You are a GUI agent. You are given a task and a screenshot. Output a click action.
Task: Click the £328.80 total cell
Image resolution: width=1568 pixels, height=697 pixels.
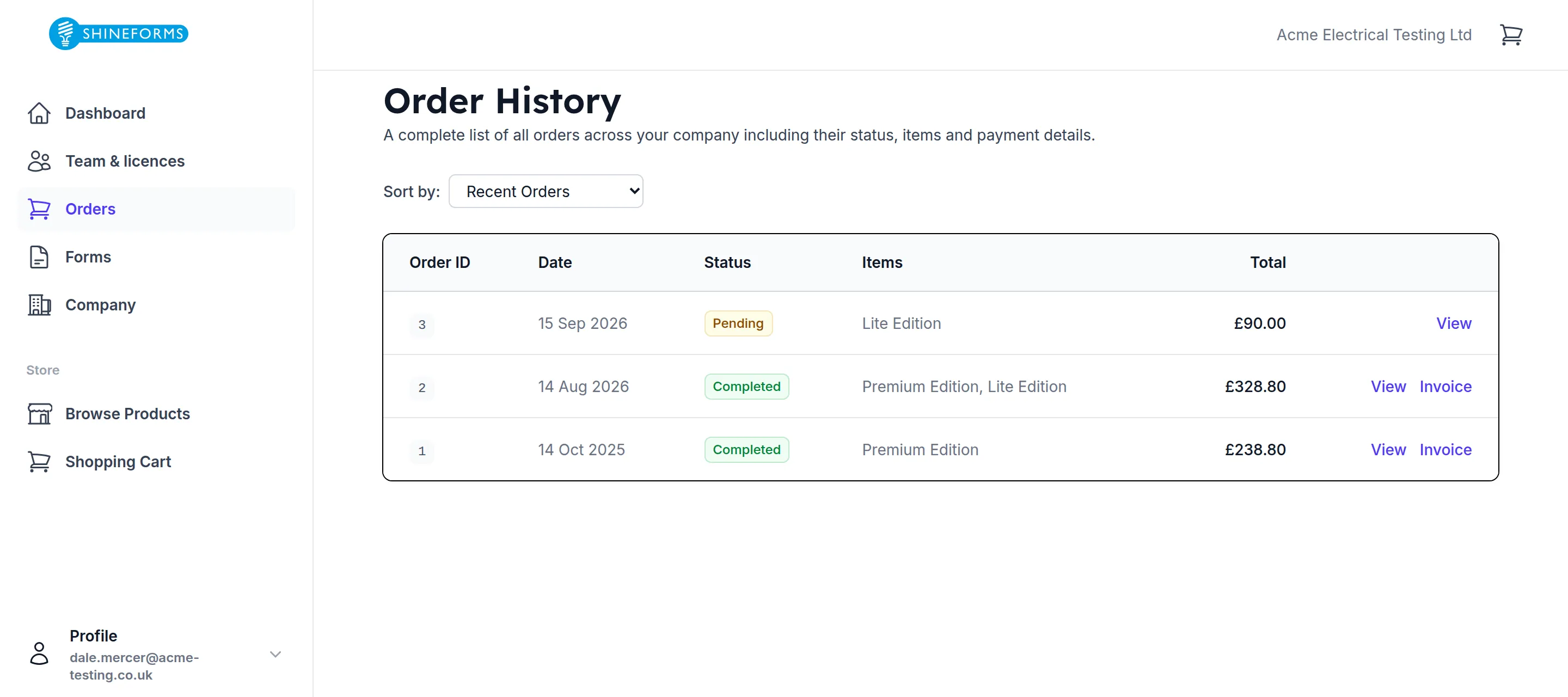click(x=1255, y=387)
